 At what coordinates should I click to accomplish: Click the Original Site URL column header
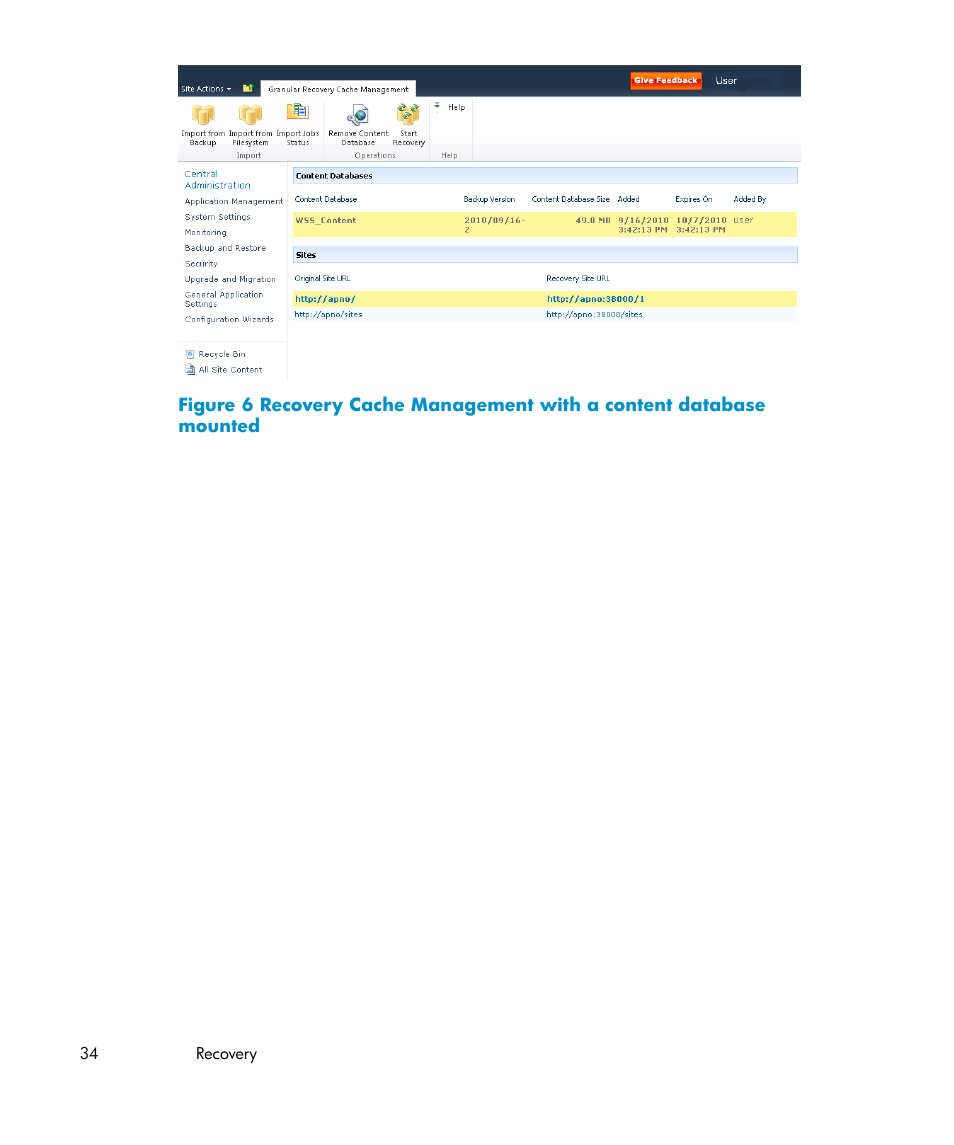[x=322, y=278]
